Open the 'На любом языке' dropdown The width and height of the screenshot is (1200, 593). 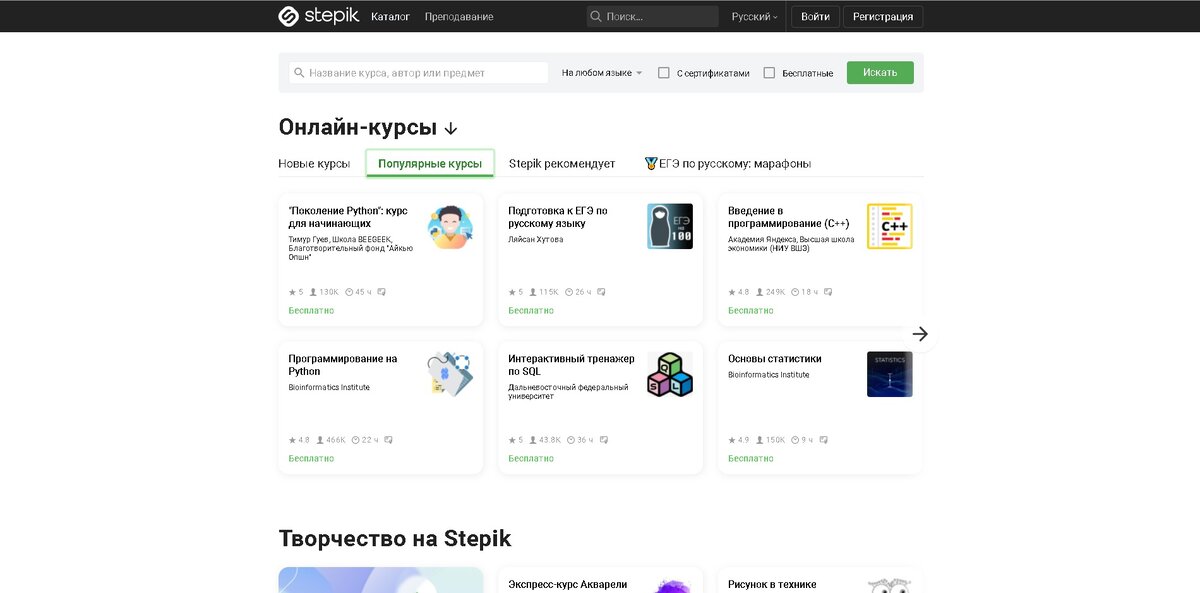[x=601, y=73]
